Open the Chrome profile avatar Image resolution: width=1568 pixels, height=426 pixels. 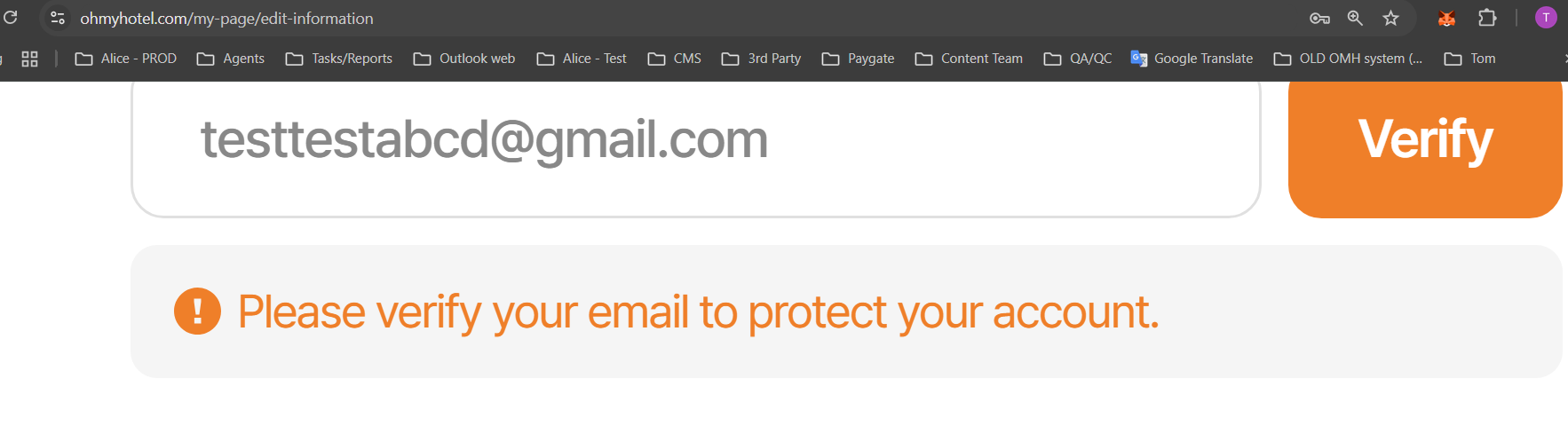tap(1546, 18)
